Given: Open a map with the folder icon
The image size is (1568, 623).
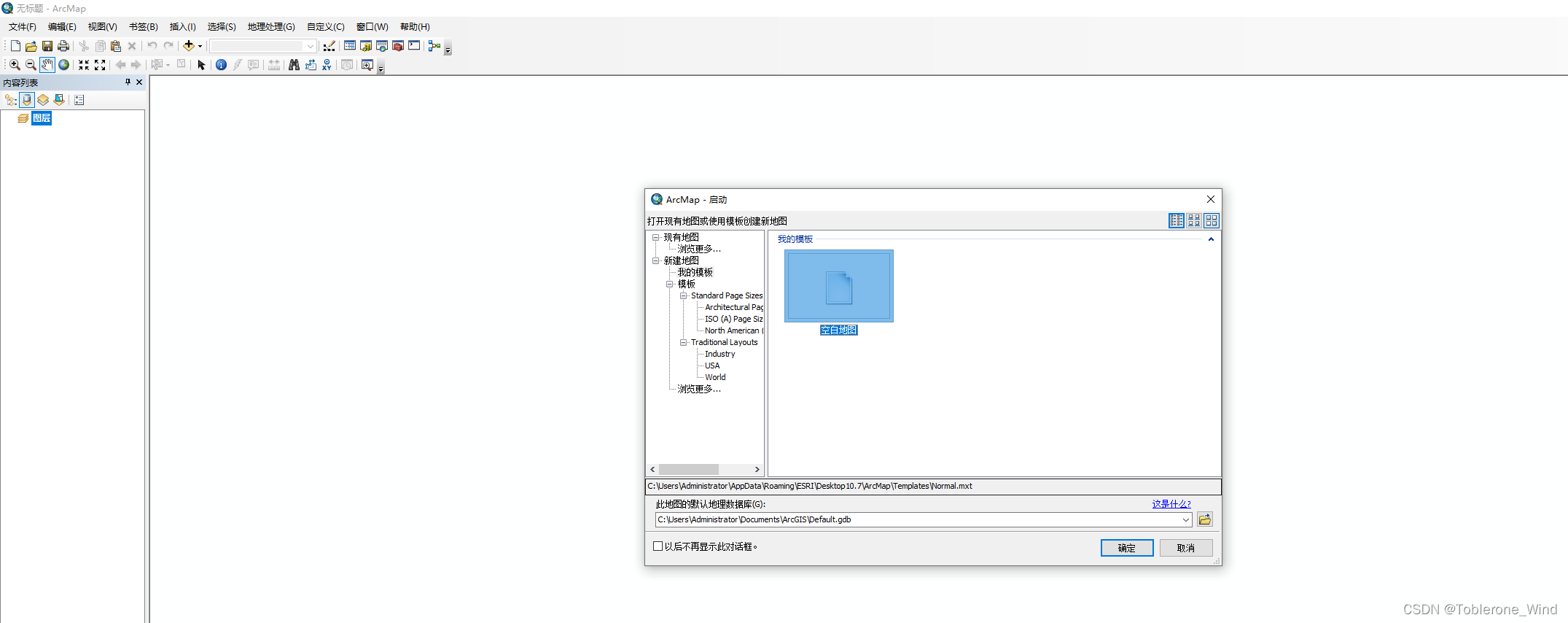Looking at the screenshot, I should [x=31, y=46].
